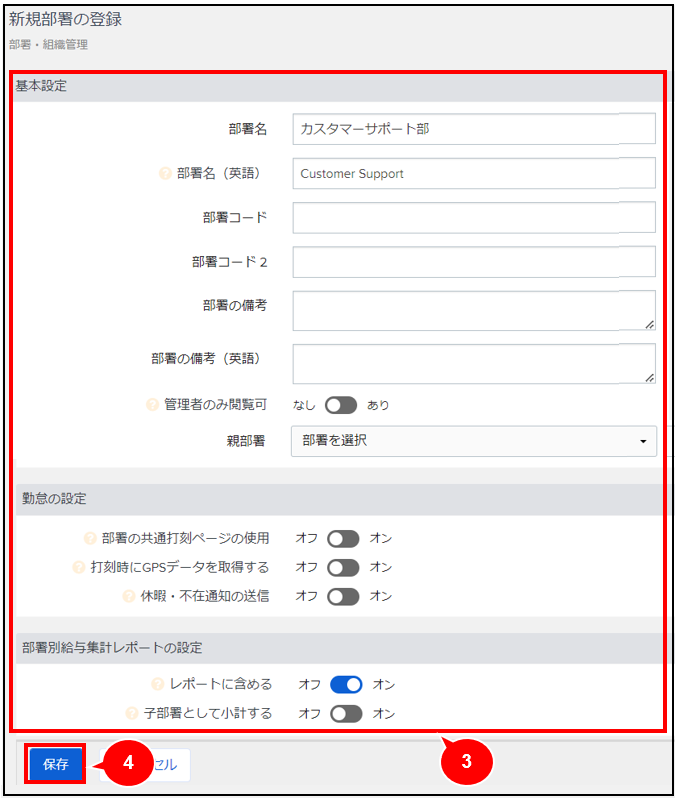Screen dimensions: 675x798
Task: Click help icon next to 管理者のみ閲覧可
Action: (152, 405)
